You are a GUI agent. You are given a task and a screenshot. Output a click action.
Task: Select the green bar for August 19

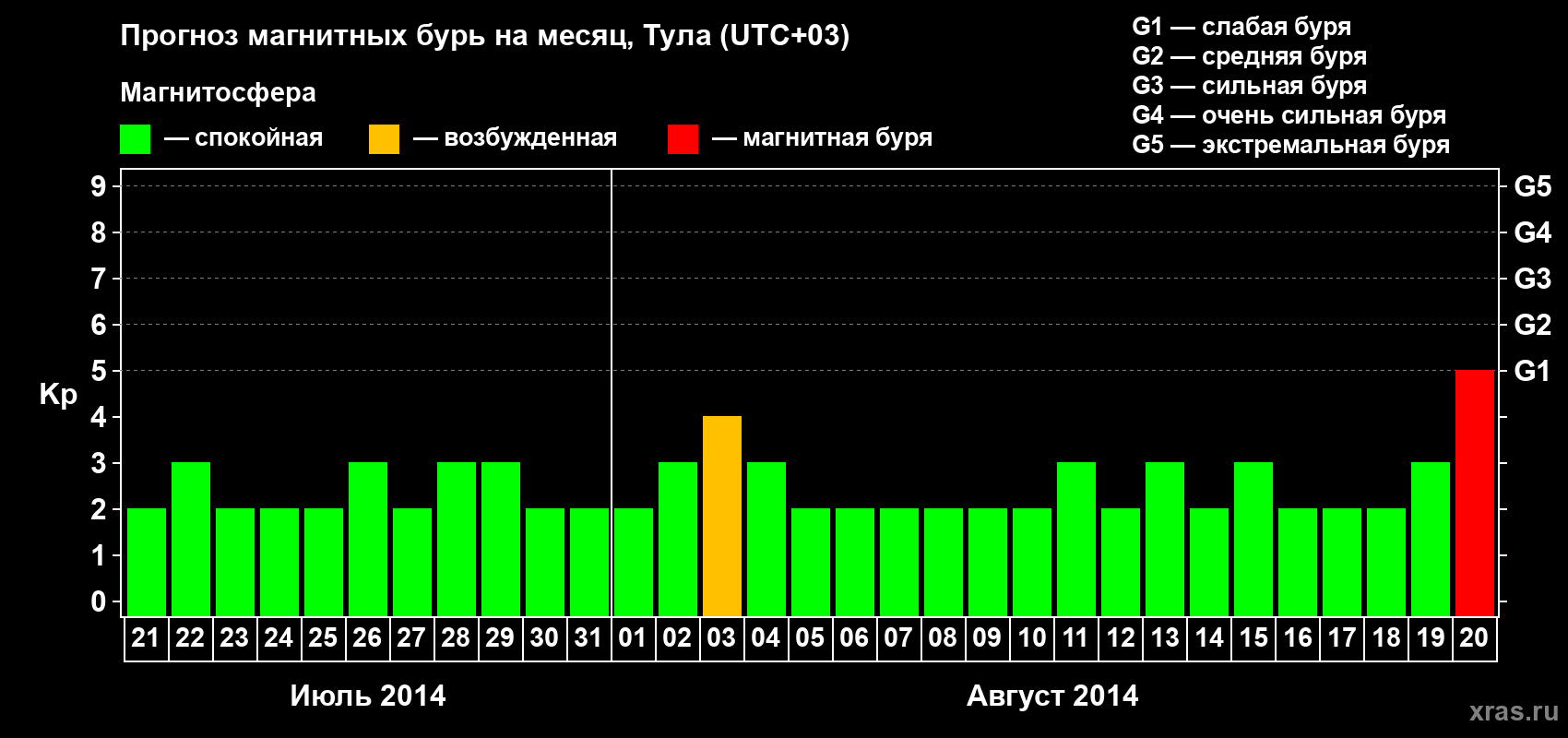click(1430, 539)
